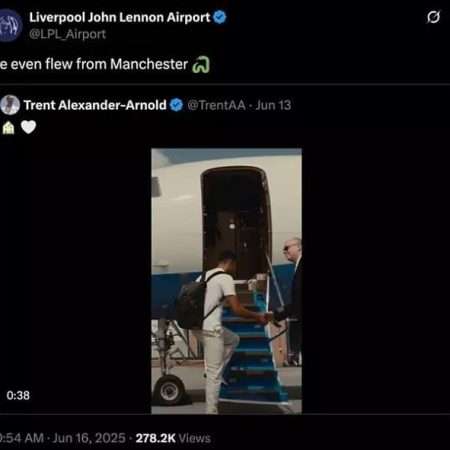Screen dimensions: 450x450
Task: Click the white heart emoji
Action: click(28, 127)
